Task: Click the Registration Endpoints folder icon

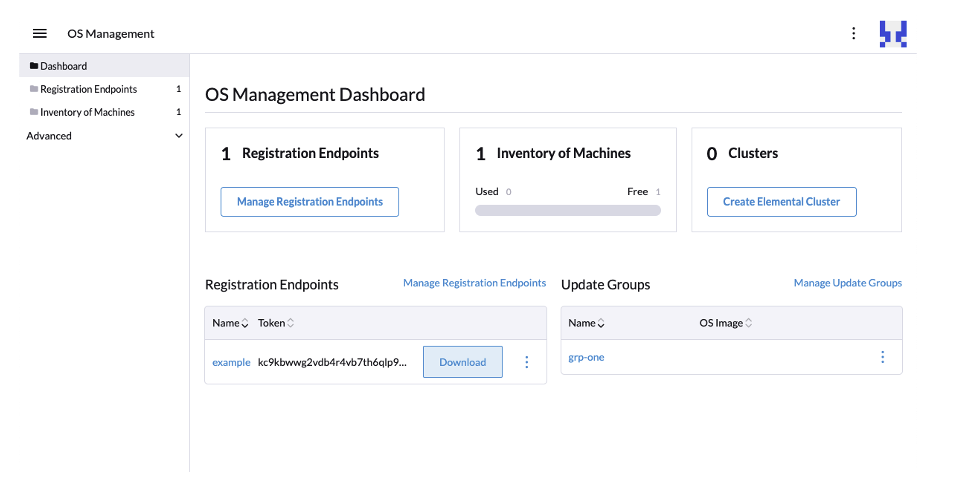Action: 34,89
